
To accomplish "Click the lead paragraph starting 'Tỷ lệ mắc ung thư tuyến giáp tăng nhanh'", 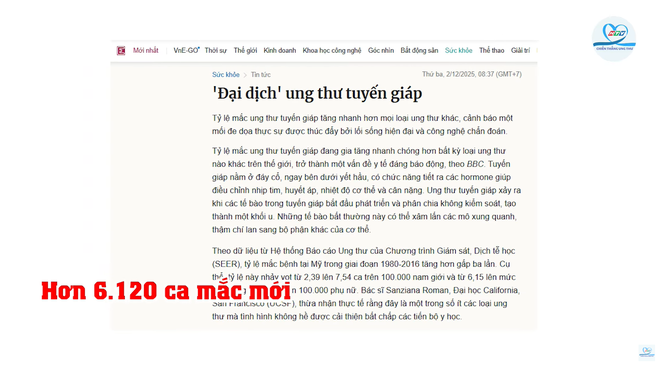I will point(362,125).
